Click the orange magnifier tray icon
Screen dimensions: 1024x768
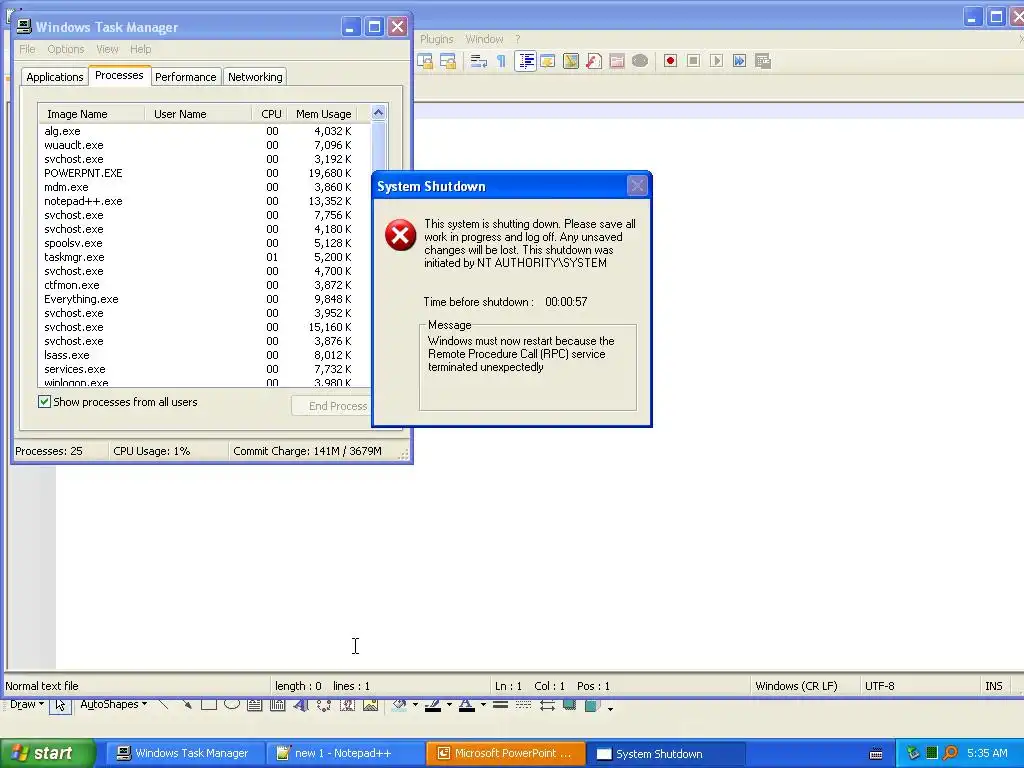950,753
